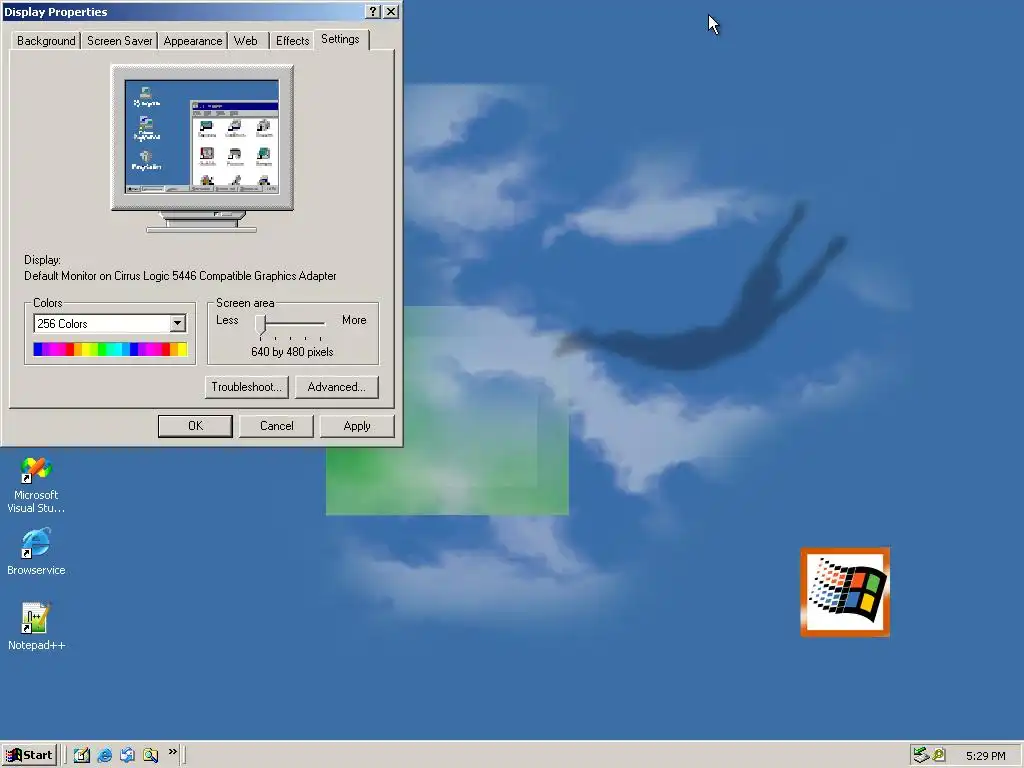
Task: Click the Start button on the taskbar
Action: pyautogui.click(x=29, y=755)
